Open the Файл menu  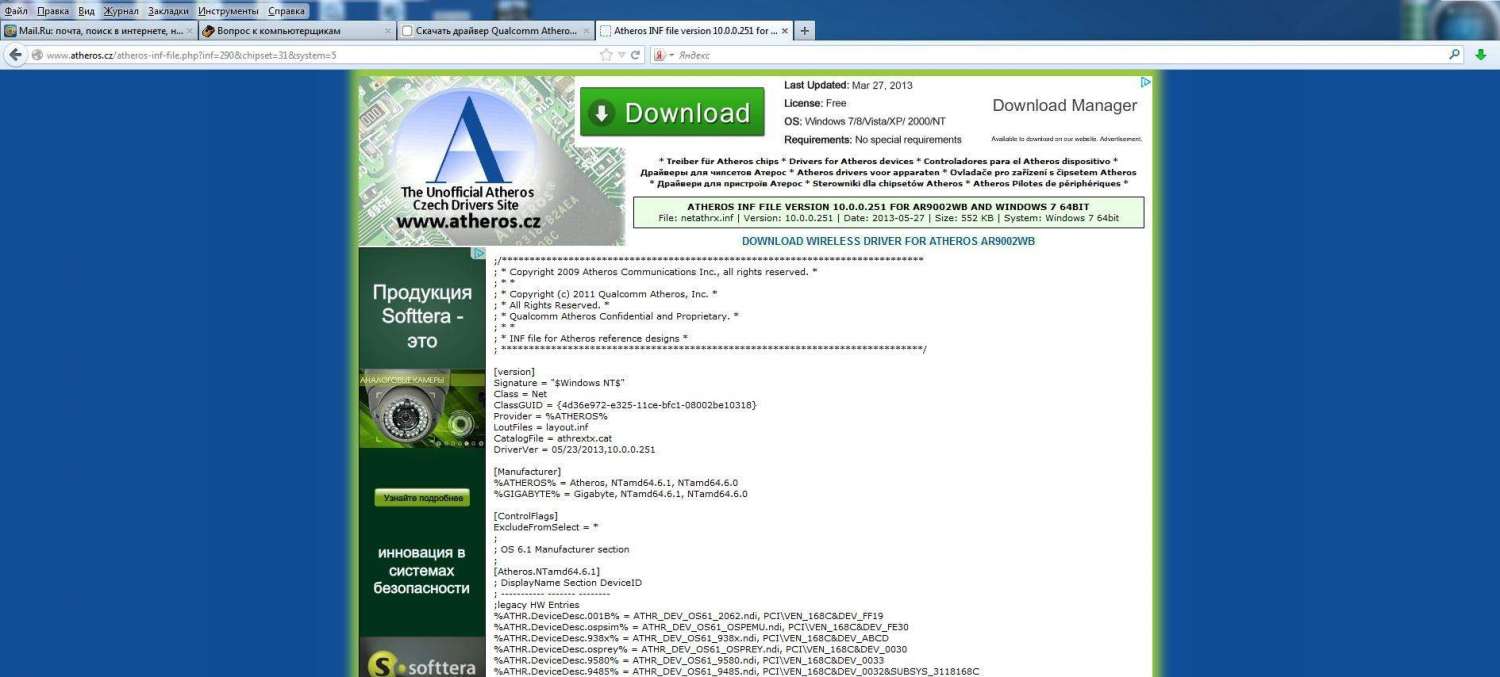coord(16,11)
